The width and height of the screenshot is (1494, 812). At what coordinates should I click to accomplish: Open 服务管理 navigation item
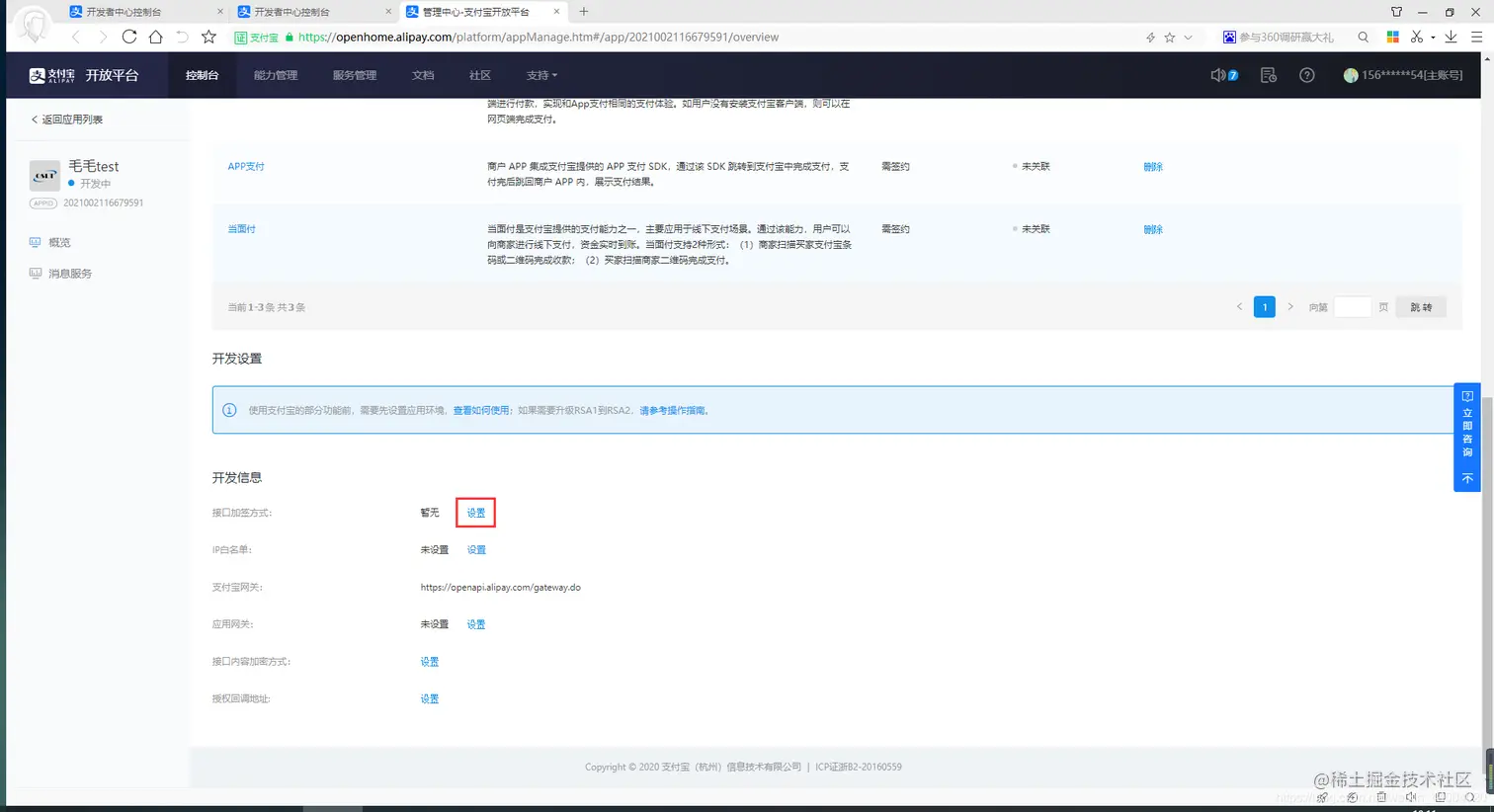click(354, 75)
